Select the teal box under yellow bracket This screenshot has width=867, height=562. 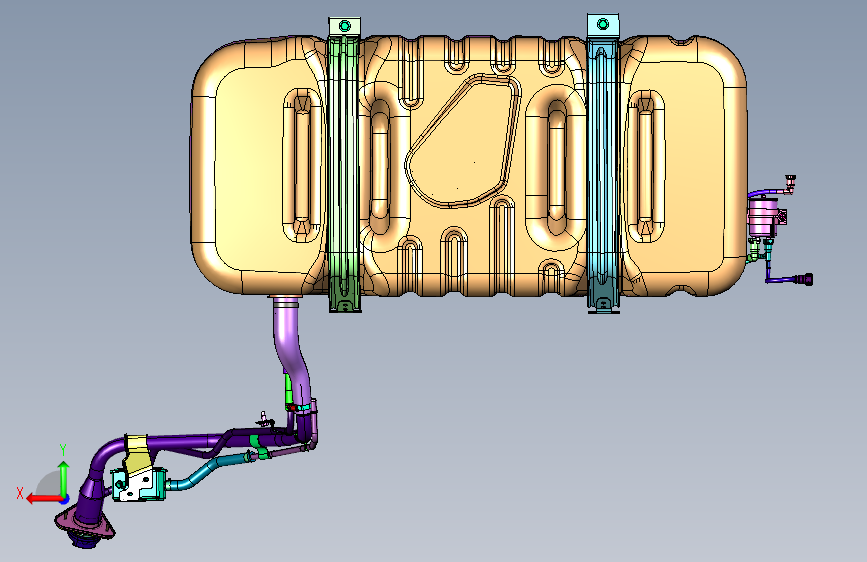[x=139, y=485]
